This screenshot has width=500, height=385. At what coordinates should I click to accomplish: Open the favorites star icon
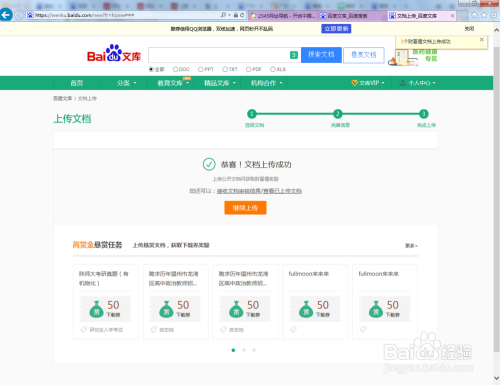pyautogui.click(x=484, y=15)
